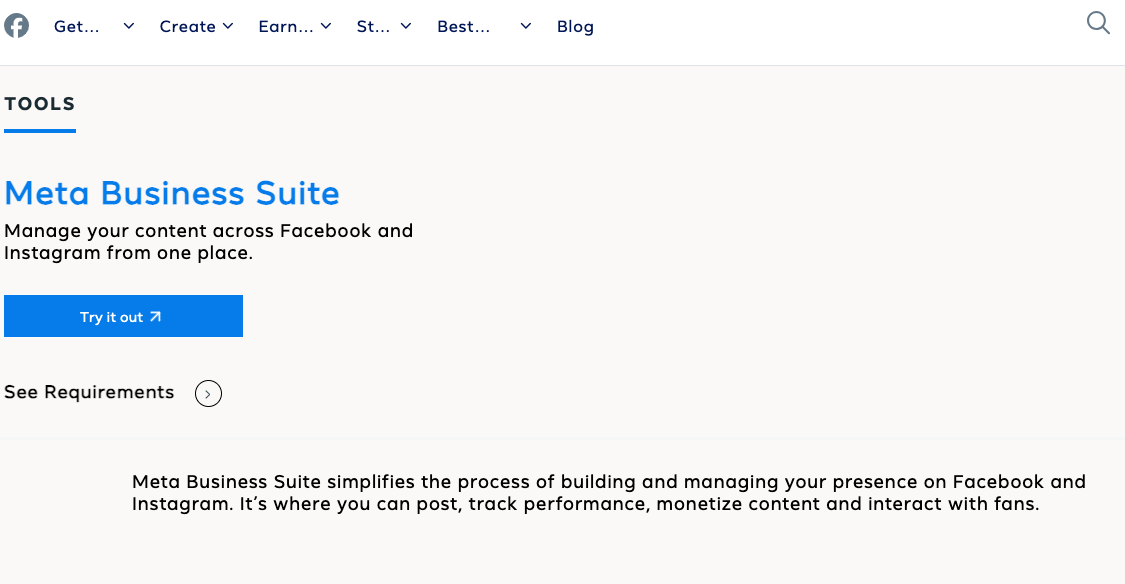Image resolution: width=1125 pixels, height=584 pixels.
Task: Open the See Requirements link
Action: tap(89, 392)
